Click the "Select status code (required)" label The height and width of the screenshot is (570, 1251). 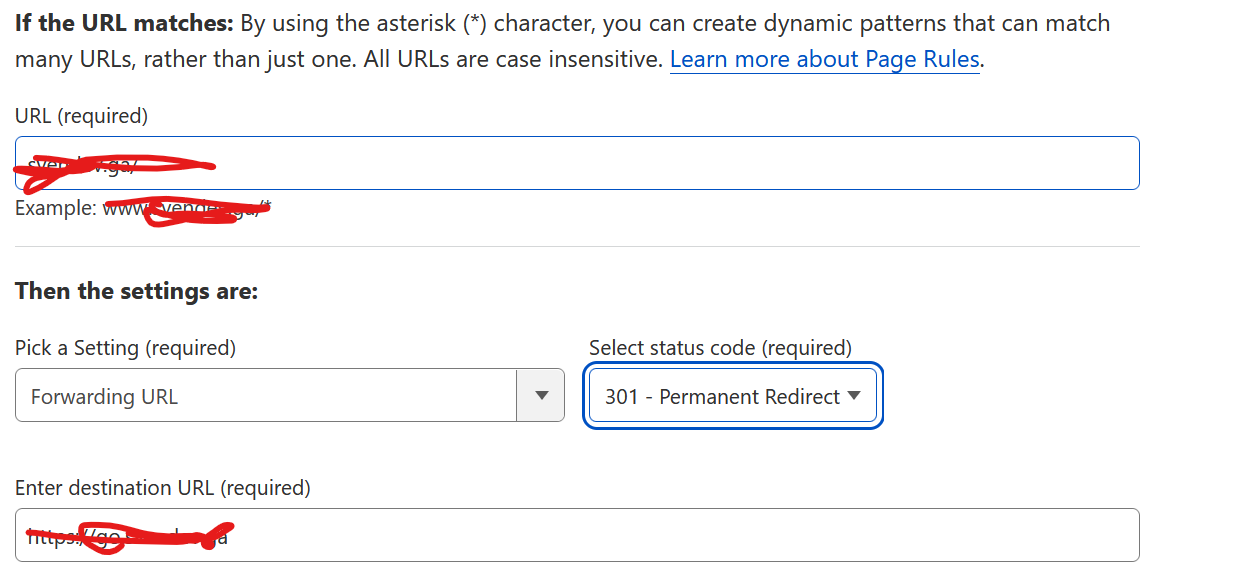tap(720, 348)
